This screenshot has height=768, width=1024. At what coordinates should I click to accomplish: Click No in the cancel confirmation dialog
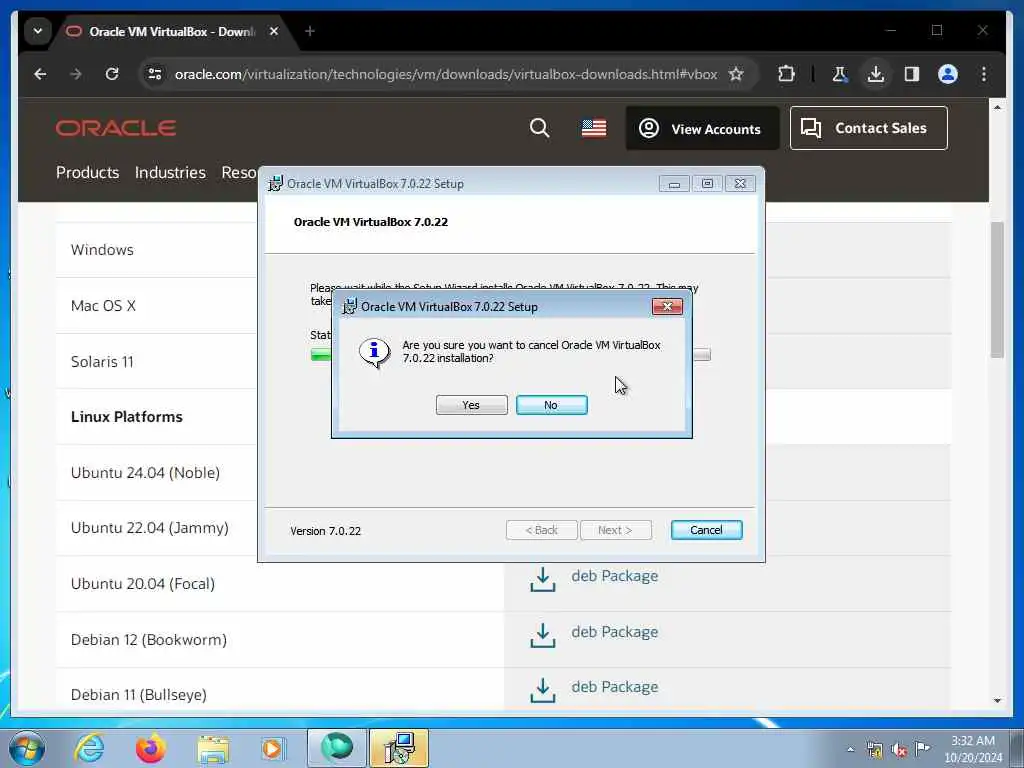coord(551,405)
